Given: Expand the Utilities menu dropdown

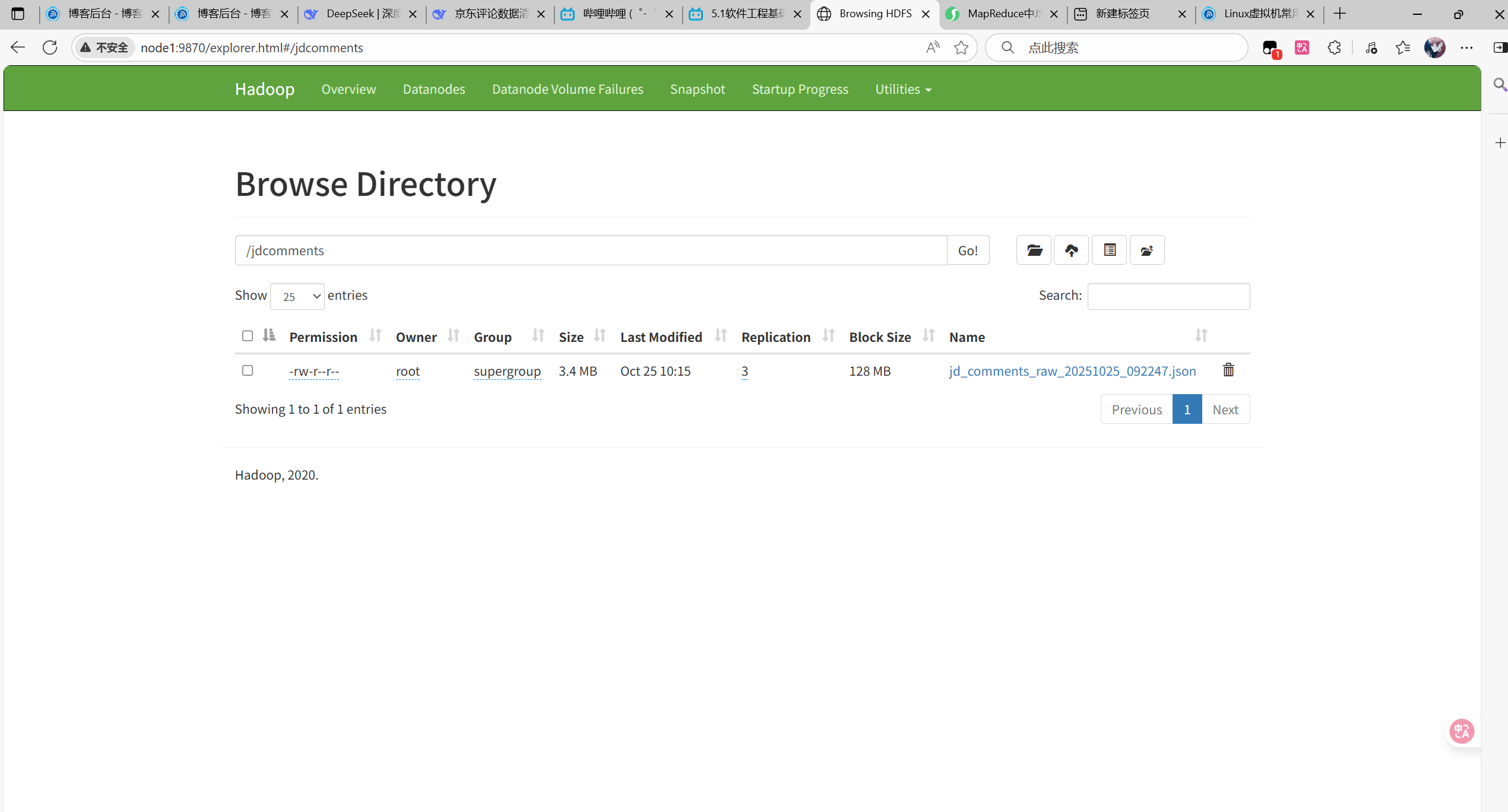Looking at the screenshot, I should [x=903, y=89].
